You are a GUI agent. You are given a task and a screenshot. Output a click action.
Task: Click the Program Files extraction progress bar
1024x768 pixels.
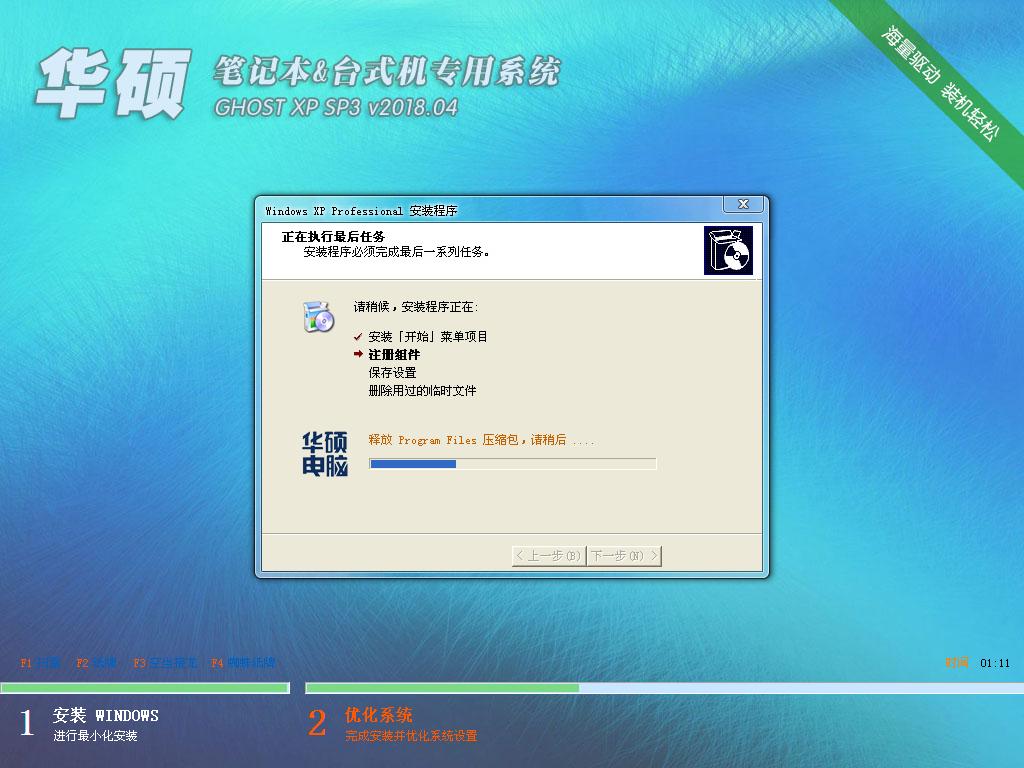click(x=511, y=463)
